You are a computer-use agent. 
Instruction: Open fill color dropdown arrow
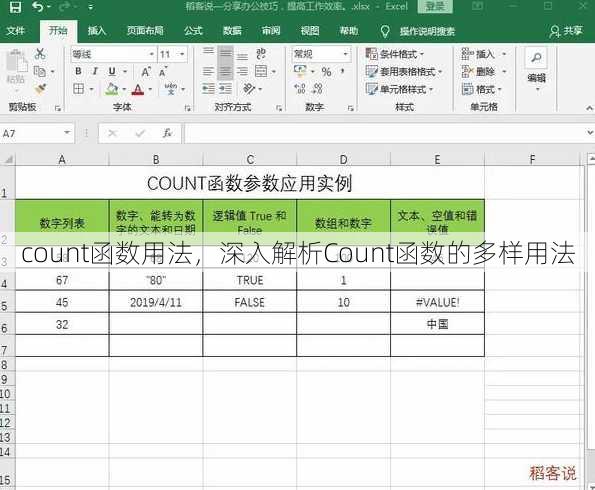(x=124, y=90)
